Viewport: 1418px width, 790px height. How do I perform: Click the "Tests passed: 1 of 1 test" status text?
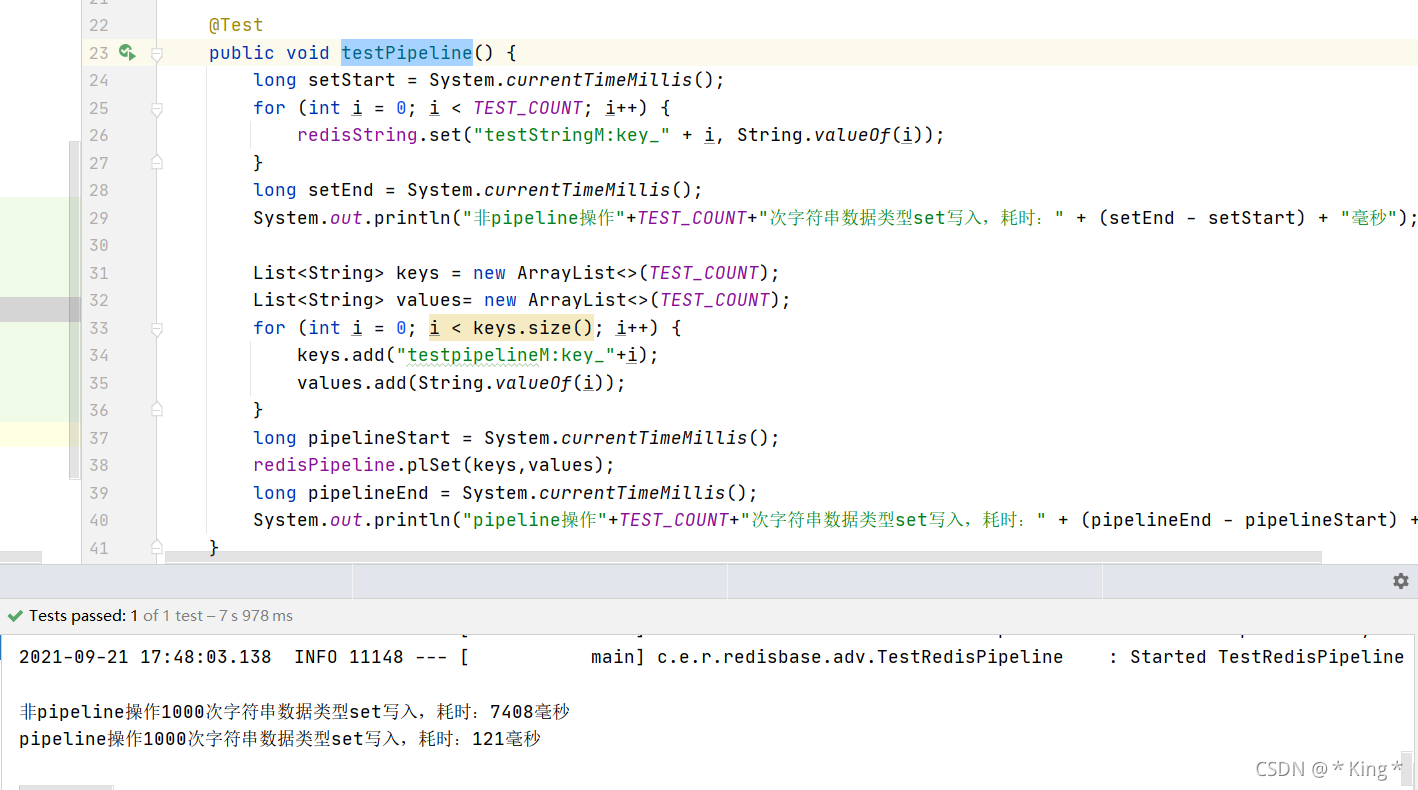tap(117, 616)
